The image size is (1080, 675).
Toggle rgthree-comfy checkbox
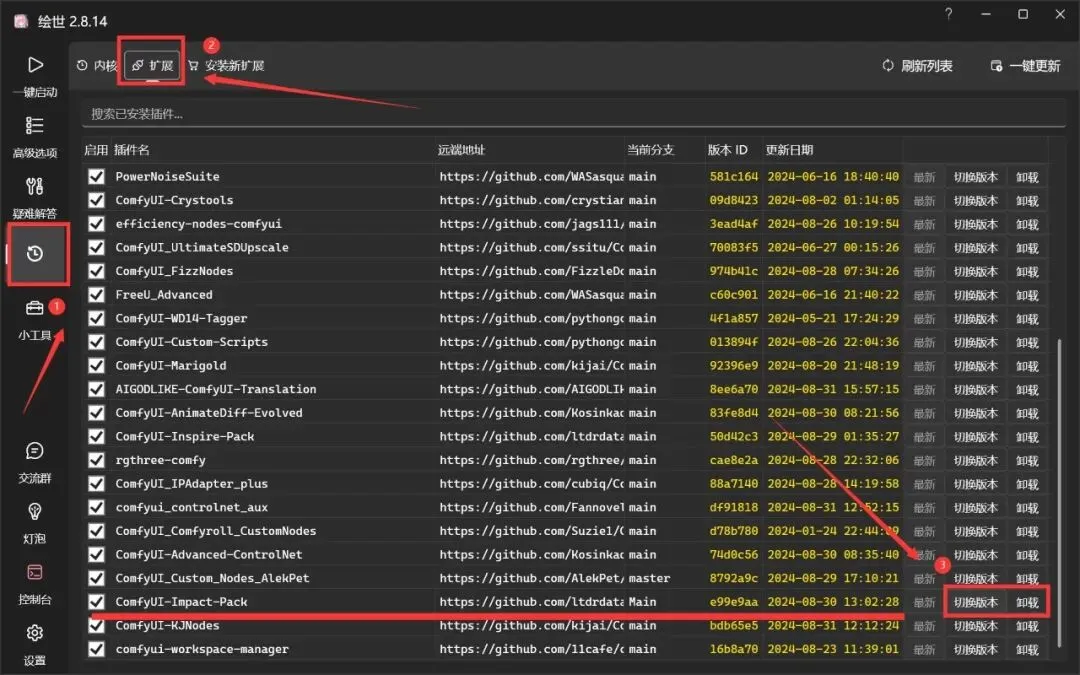(x=96, y=460)
